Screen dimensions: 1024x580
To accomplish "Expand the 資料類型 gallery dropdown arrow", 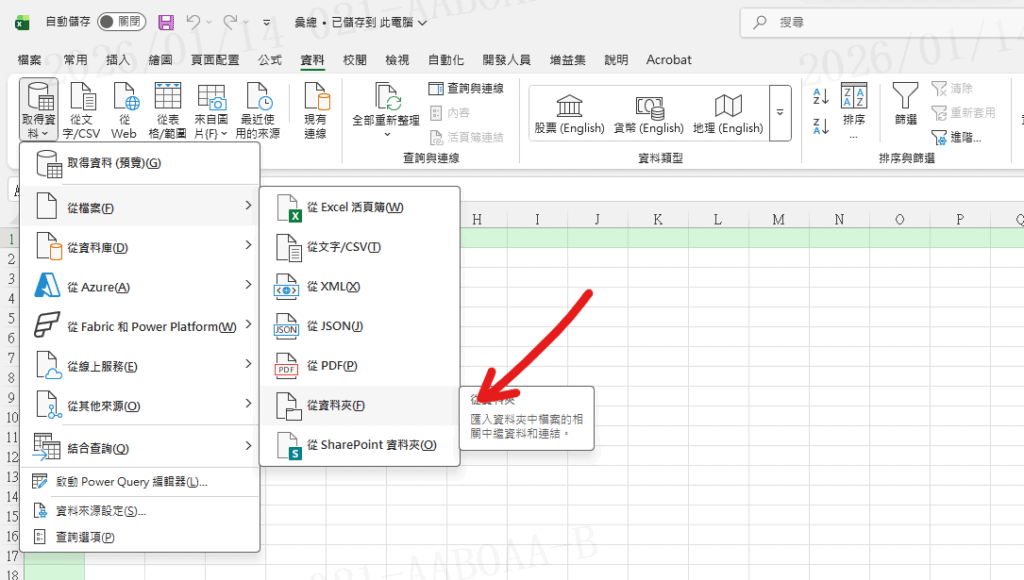I will [780, 110].
